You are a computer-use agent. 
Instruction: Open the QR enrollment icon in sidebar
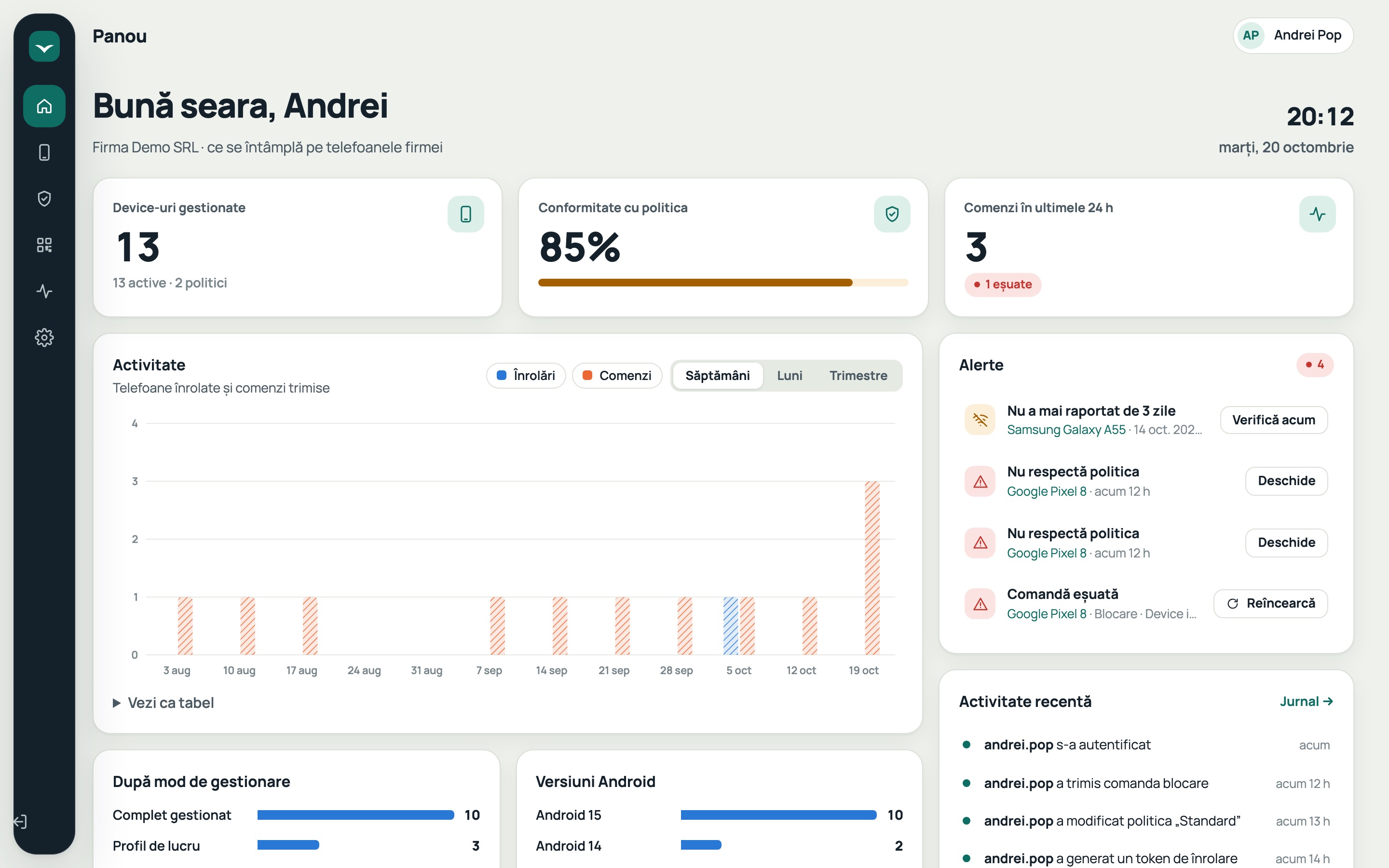(x=44, y=245)
